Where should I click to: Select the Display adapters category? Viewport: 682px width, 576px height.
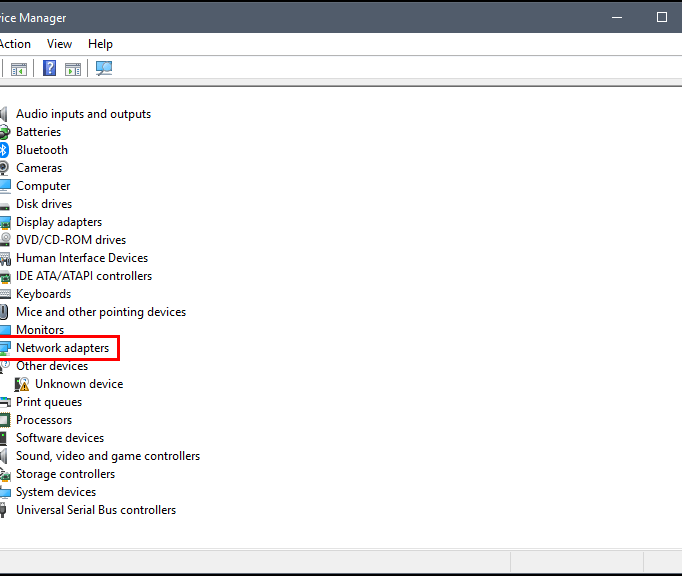point(59,222)
